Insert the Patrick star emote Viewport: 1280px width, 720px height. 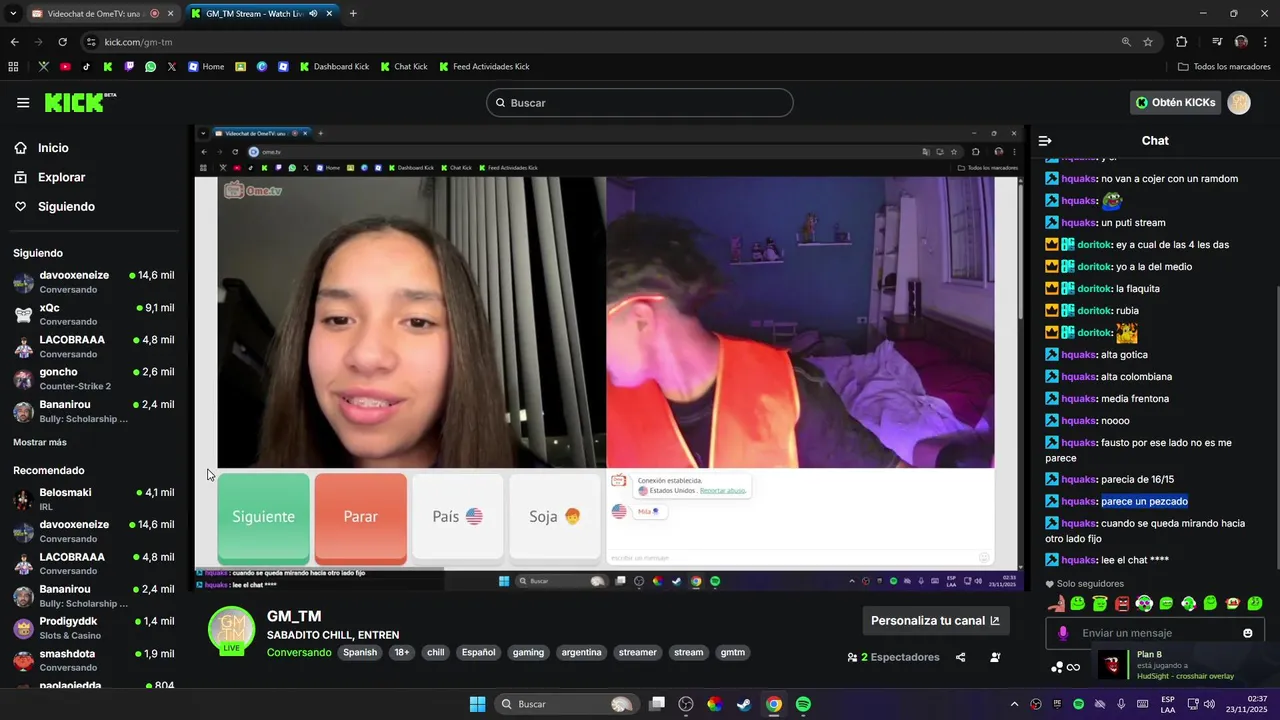point(1056,603)
